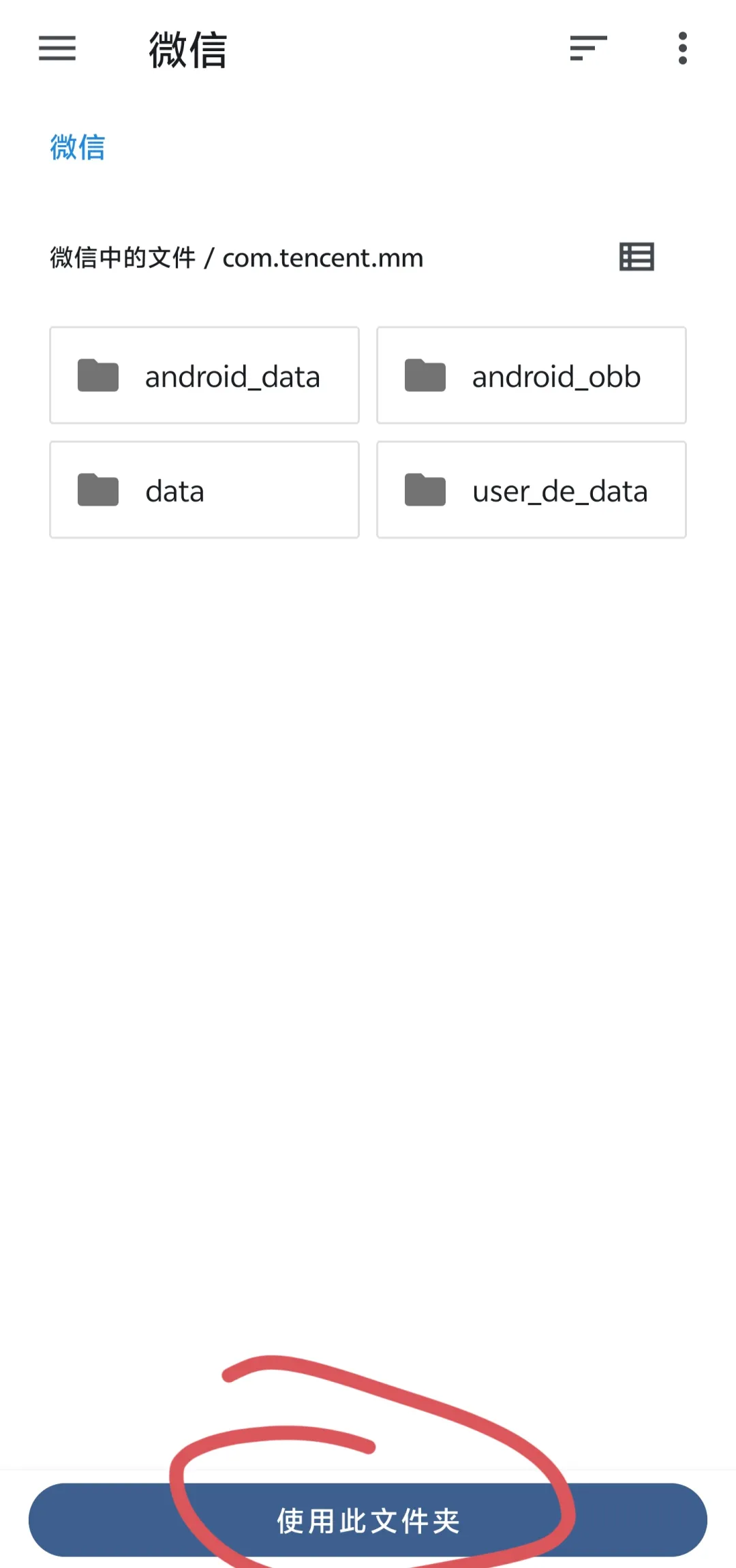Click the android_data folder icon
Viewport: 736px width, 1568px height.
[x=98, y=375]
